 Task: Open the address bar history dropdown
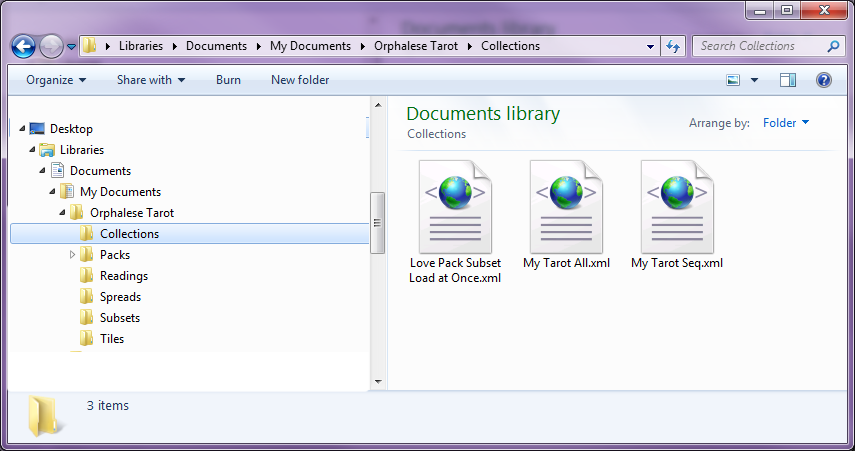pyautogui.click(x=650, y=46)
